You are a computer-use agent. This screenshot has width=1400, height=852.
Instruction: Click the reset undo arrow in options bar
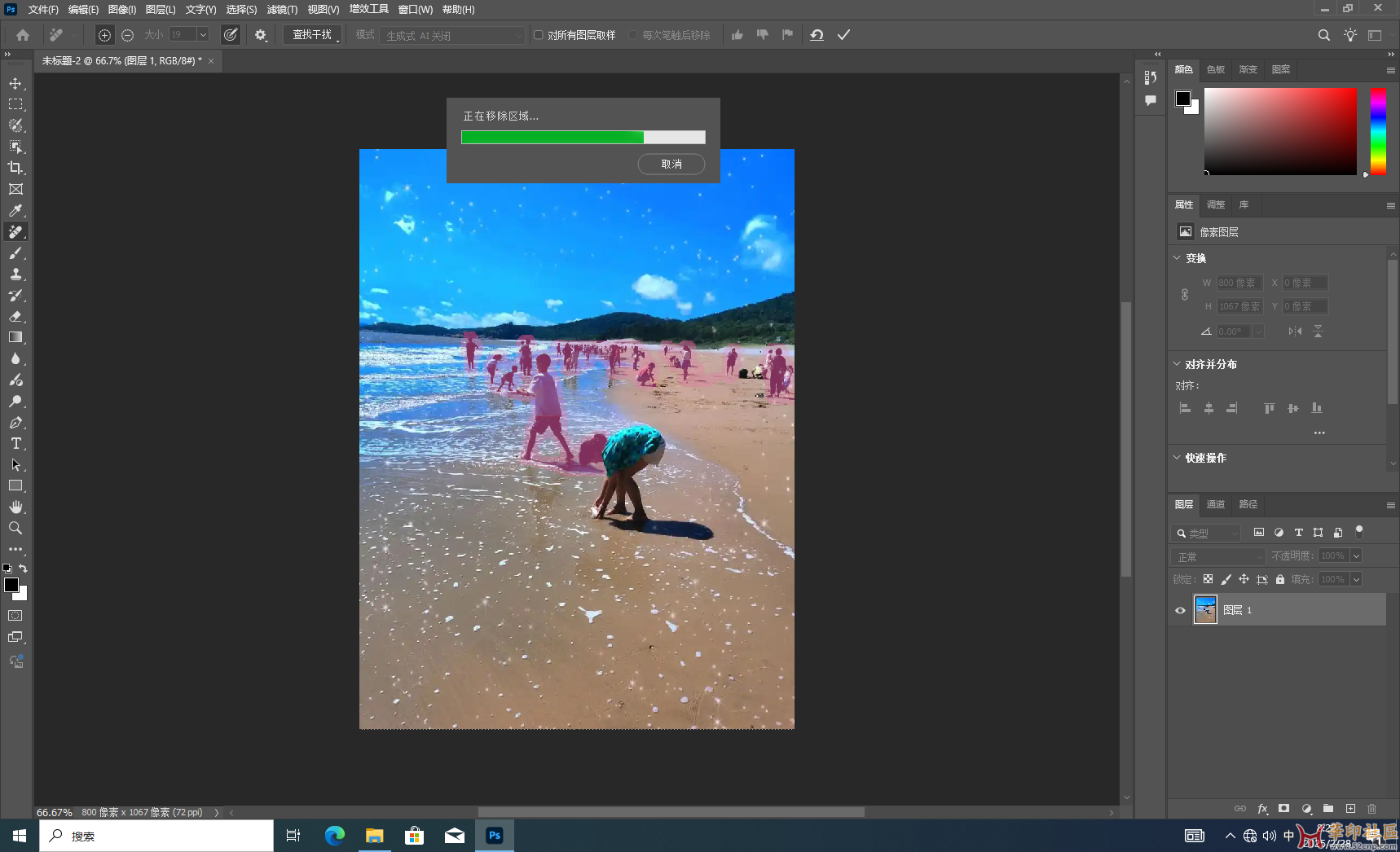click(x=817, y=35)
